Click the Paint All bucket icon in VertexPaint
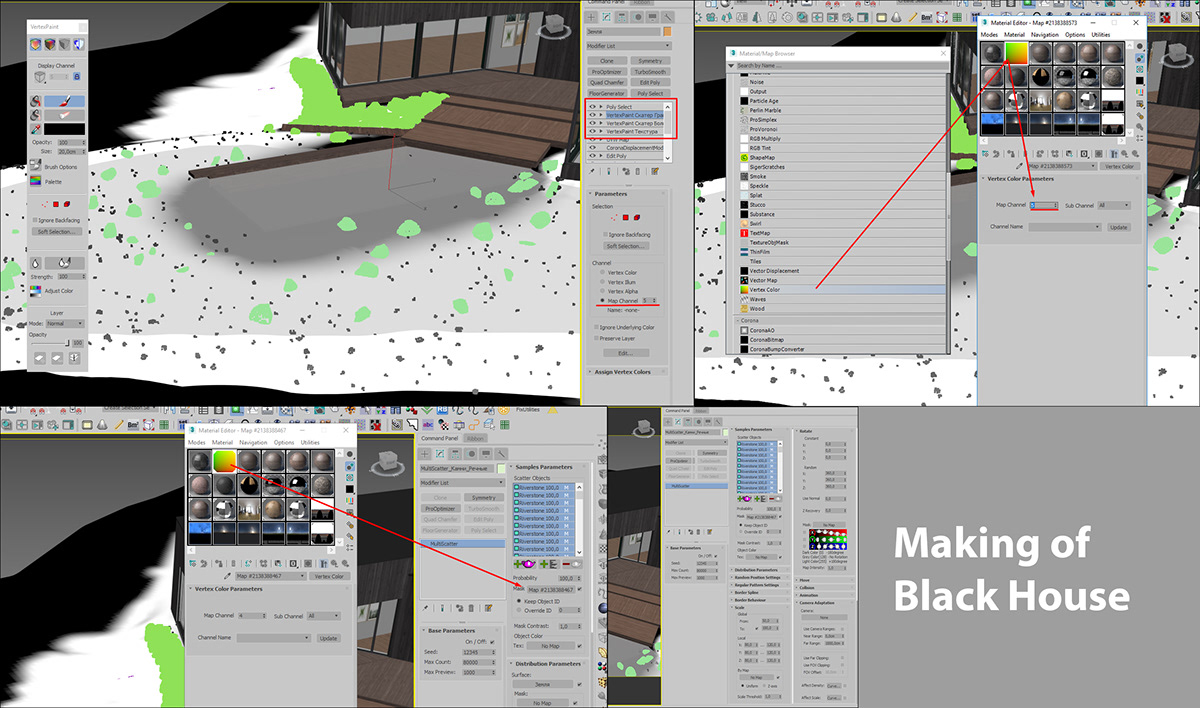Screen dimensions: 1200x708 click(36, 101)
